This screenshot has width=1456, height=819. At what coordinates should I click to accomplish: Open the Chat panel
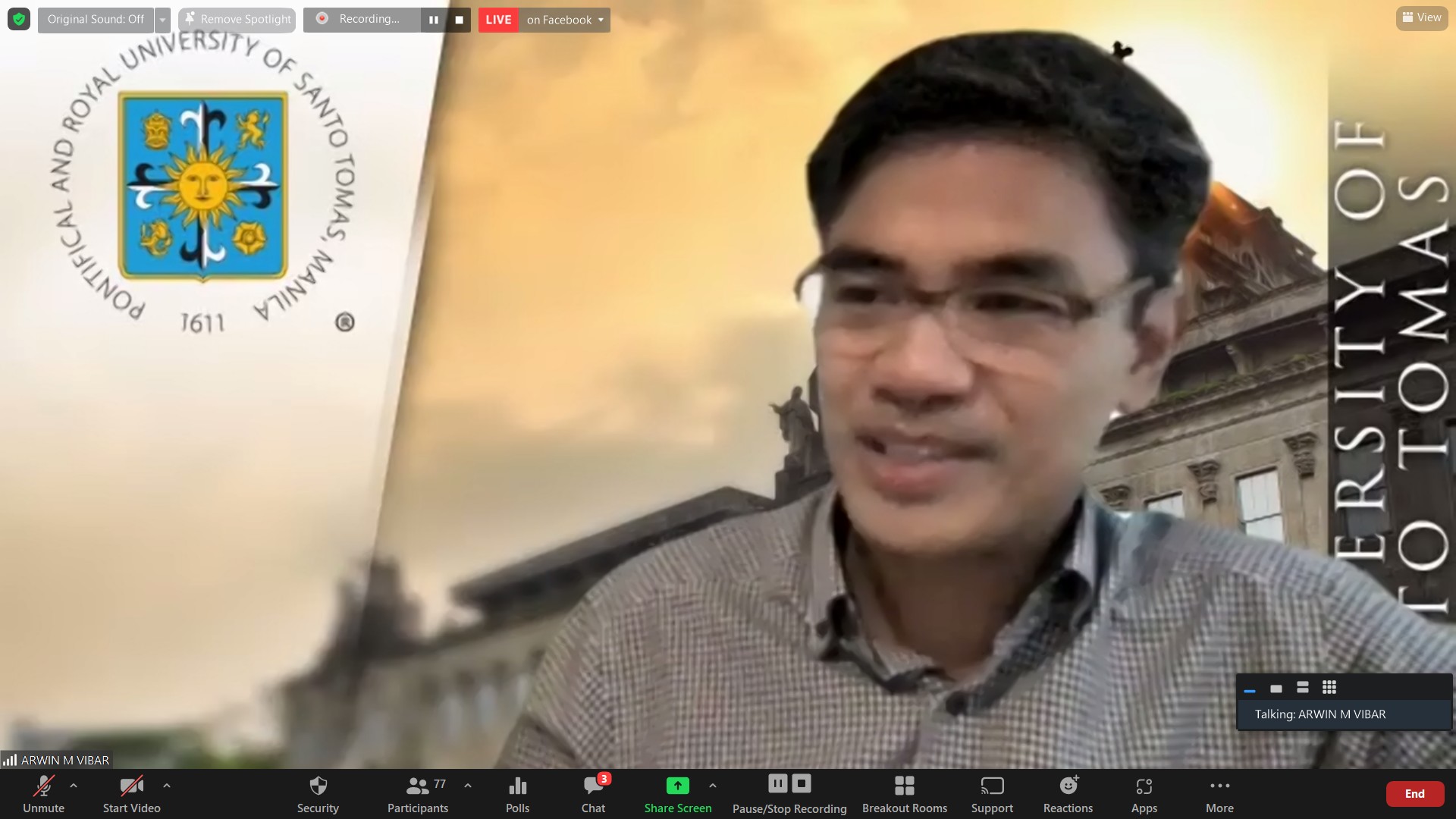(x=593, y=793)
